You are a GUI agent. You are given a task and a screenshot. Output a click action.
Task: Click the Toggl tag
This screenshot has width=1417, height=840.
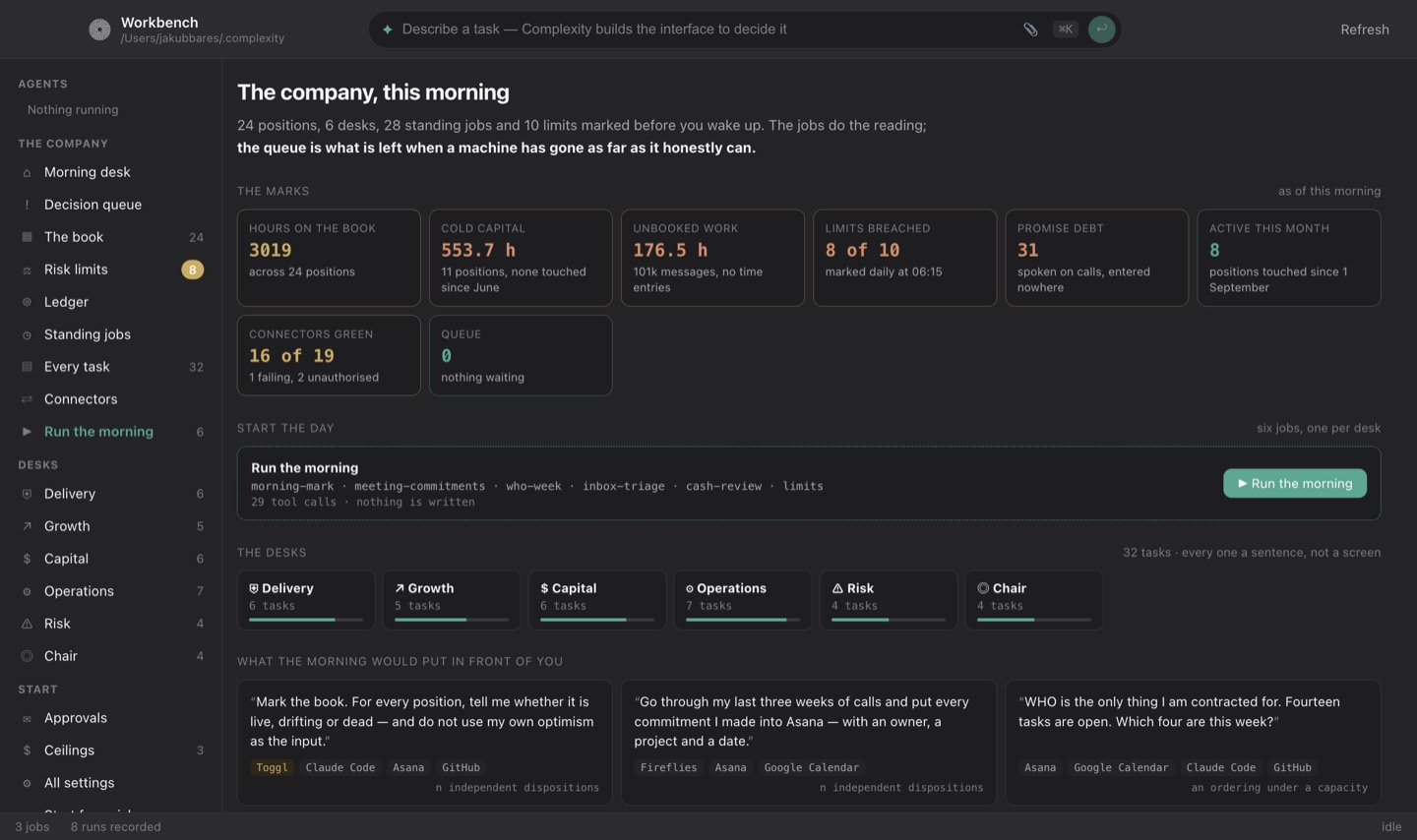click(272, 767)
